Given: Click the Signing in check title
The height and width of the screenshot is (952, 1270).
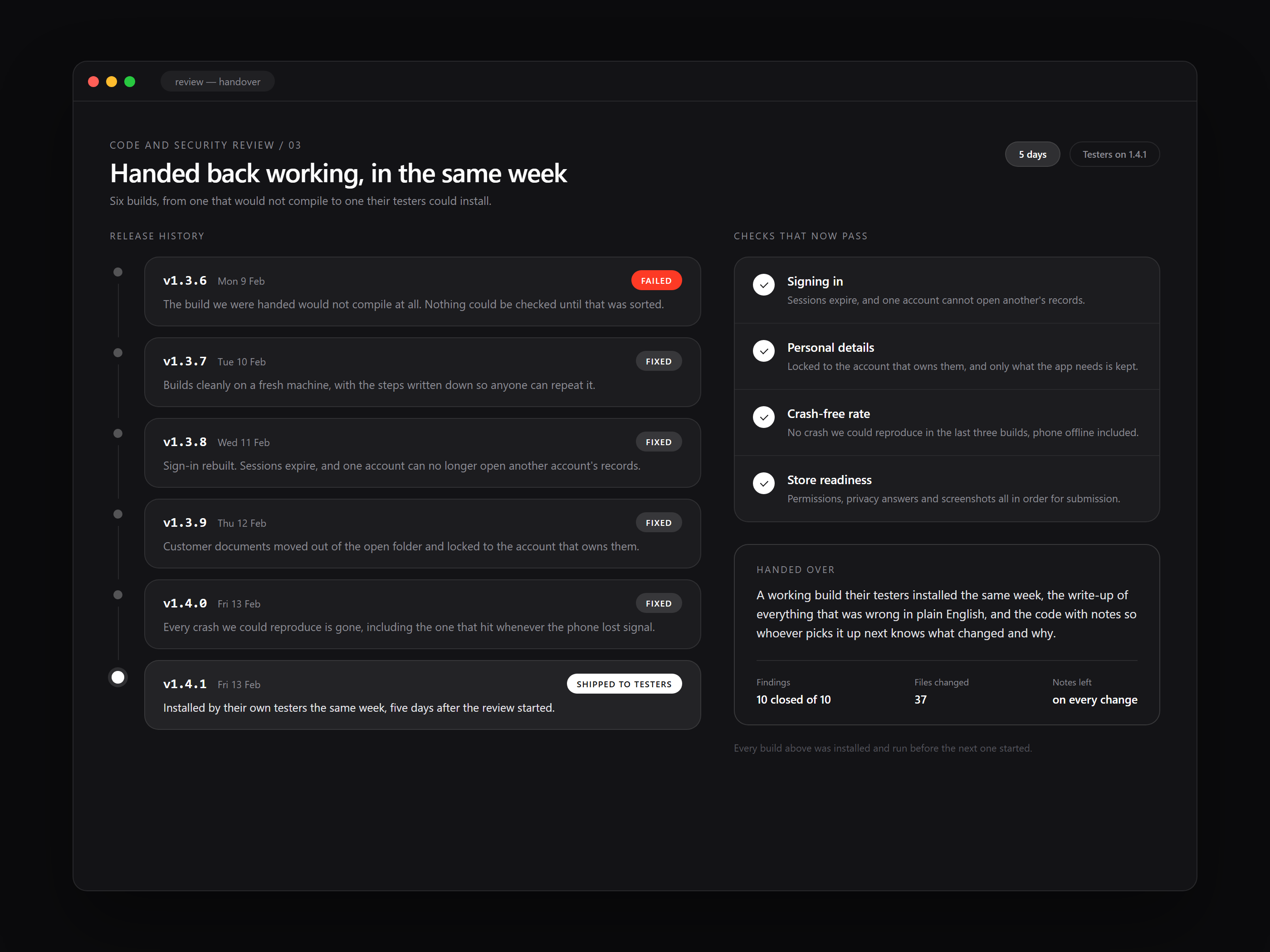Looking at the screenshot, I should point(815,281).
